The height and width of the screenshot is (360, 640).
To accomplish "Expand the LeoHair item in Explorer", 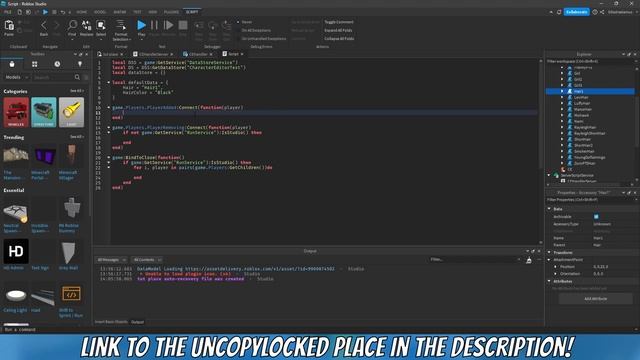I will 562,98.
